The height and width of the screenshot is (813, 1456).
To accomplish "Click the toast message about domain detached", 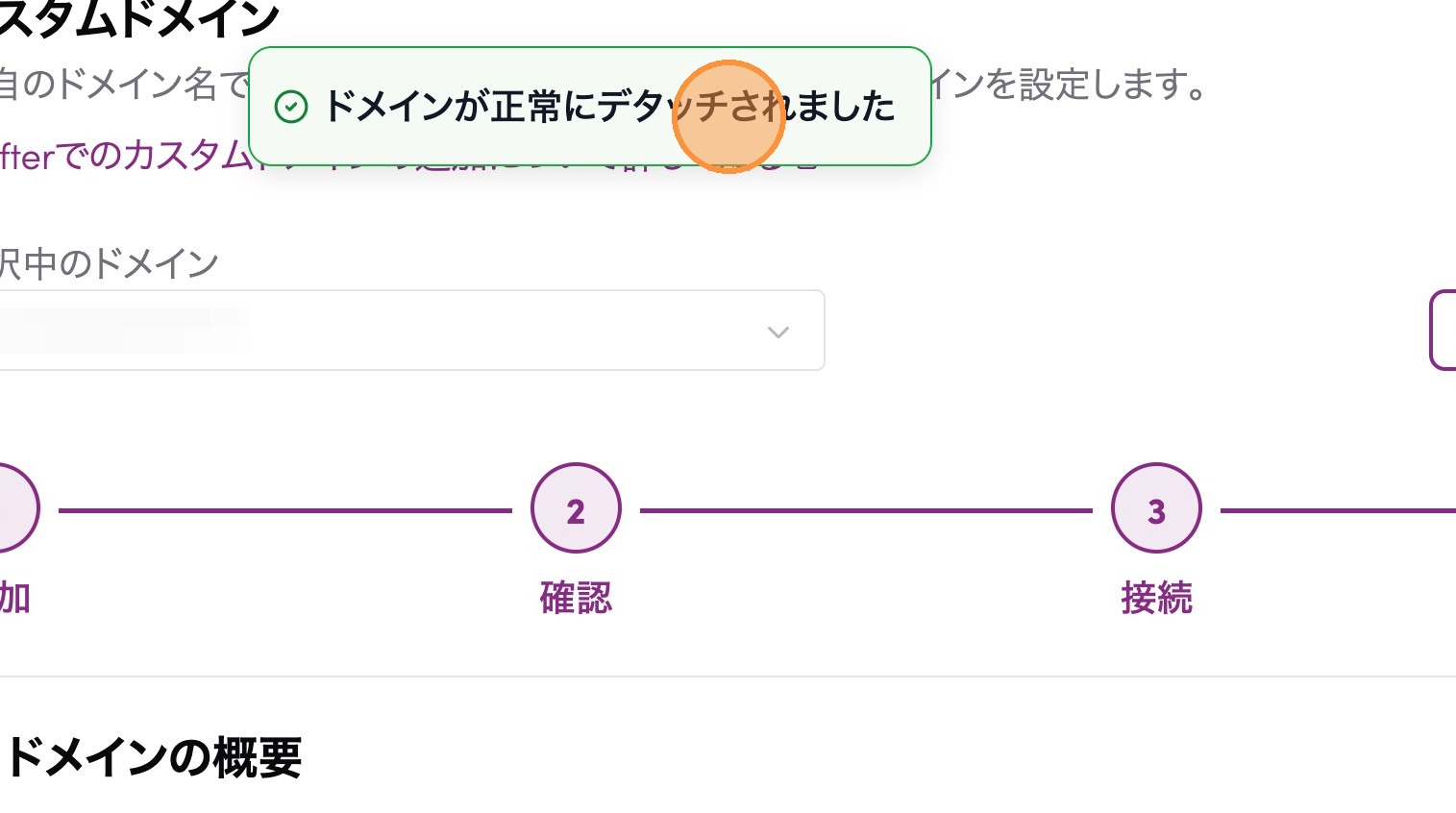I will point(609,107).
